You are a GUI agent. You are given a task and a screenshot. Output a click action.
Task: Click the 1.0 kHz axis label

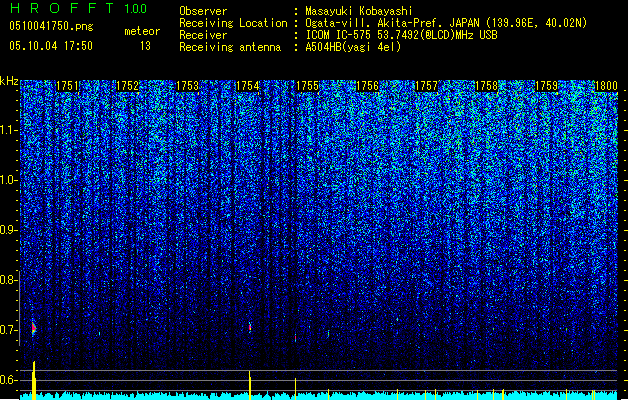pyautogui.click(x=8, y=180)
